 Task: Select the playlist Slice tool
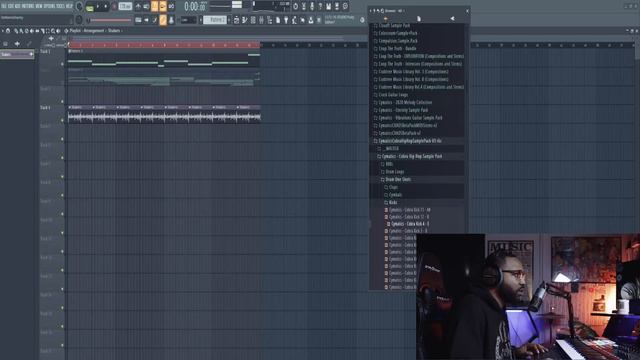coord(42,31)
